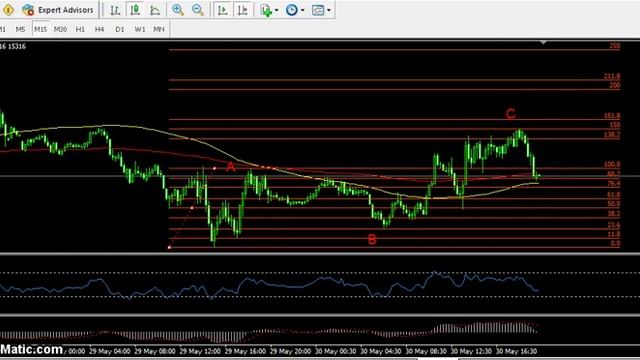
Task: Click the red wave label B
Action: point(371,240)
